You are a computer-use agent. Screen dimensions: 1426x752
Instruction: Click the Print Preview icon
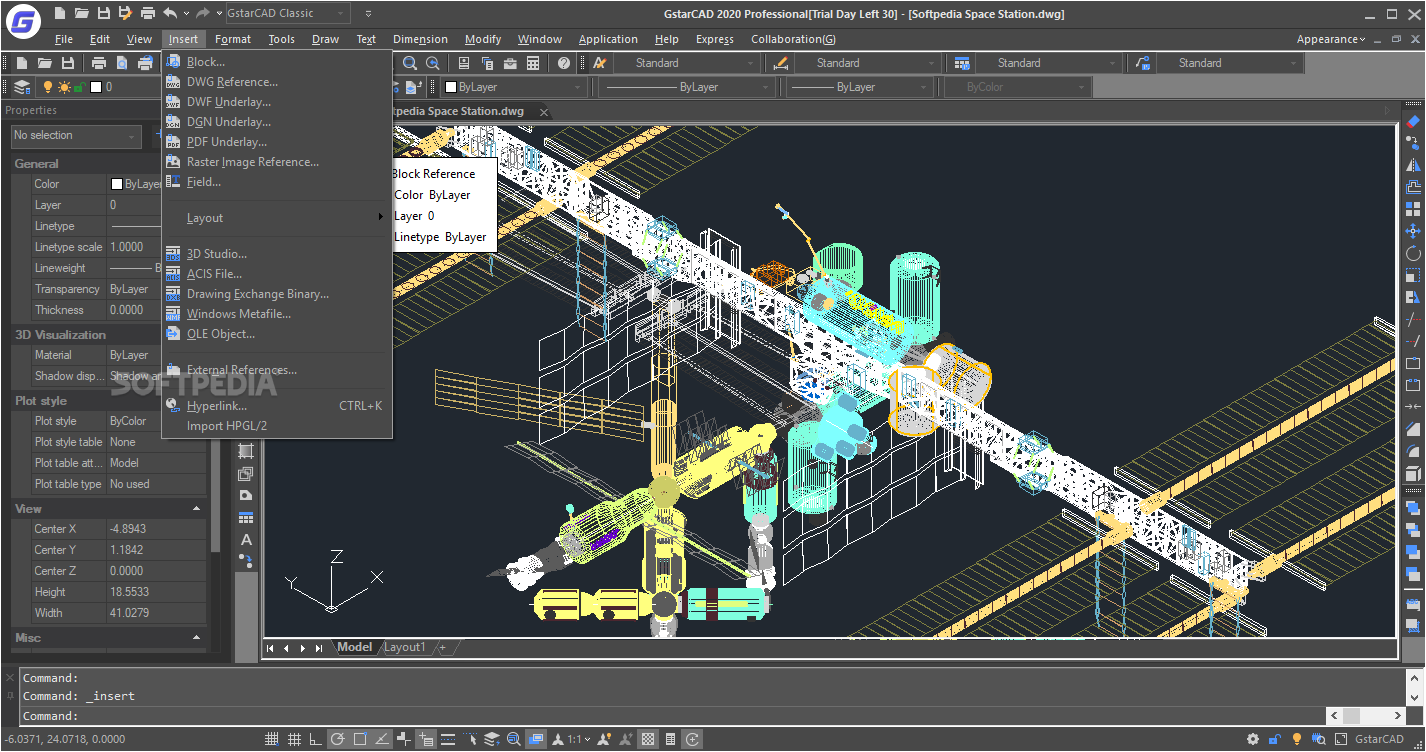pyautogui.click(x=121, y=63)
